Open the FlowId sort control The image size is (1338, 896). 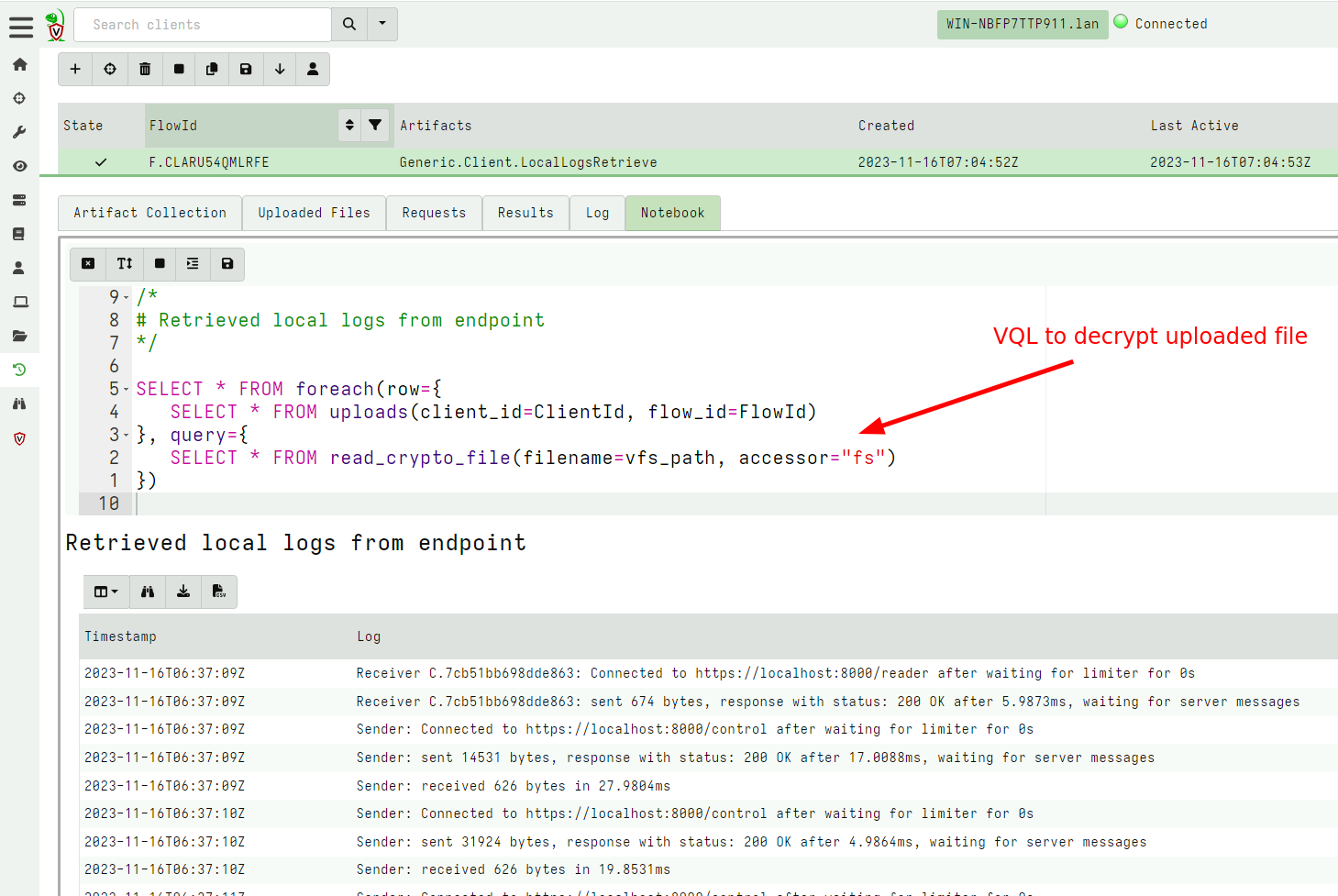click(349, 125)
